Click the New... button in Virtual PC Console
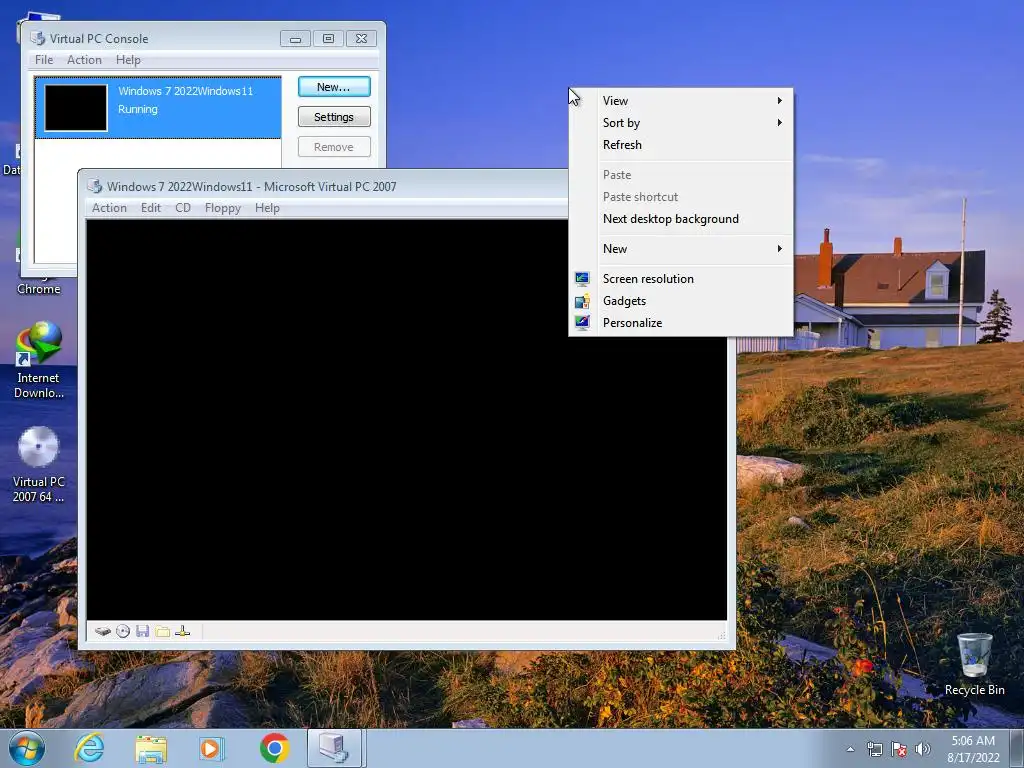This screenshot has width=1024, height=768. pos(334,87)
